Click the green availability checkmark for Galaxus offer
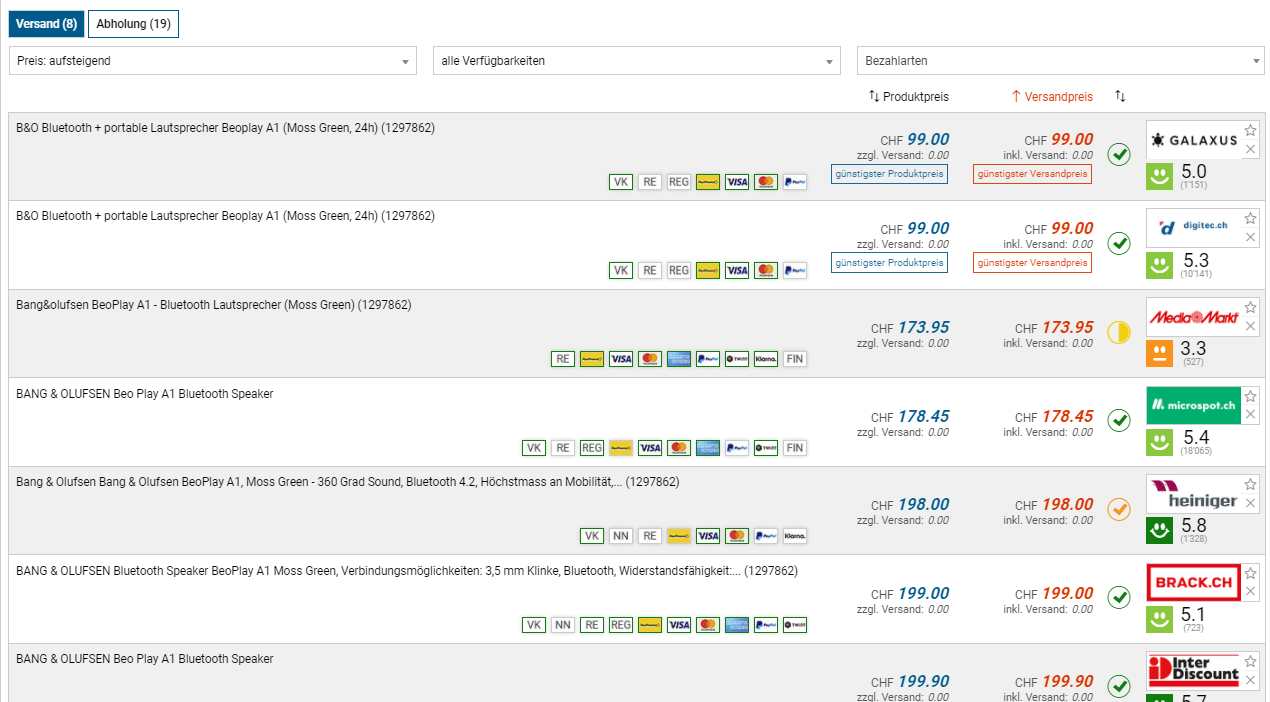1270x702 pixels. point(1119,154)
